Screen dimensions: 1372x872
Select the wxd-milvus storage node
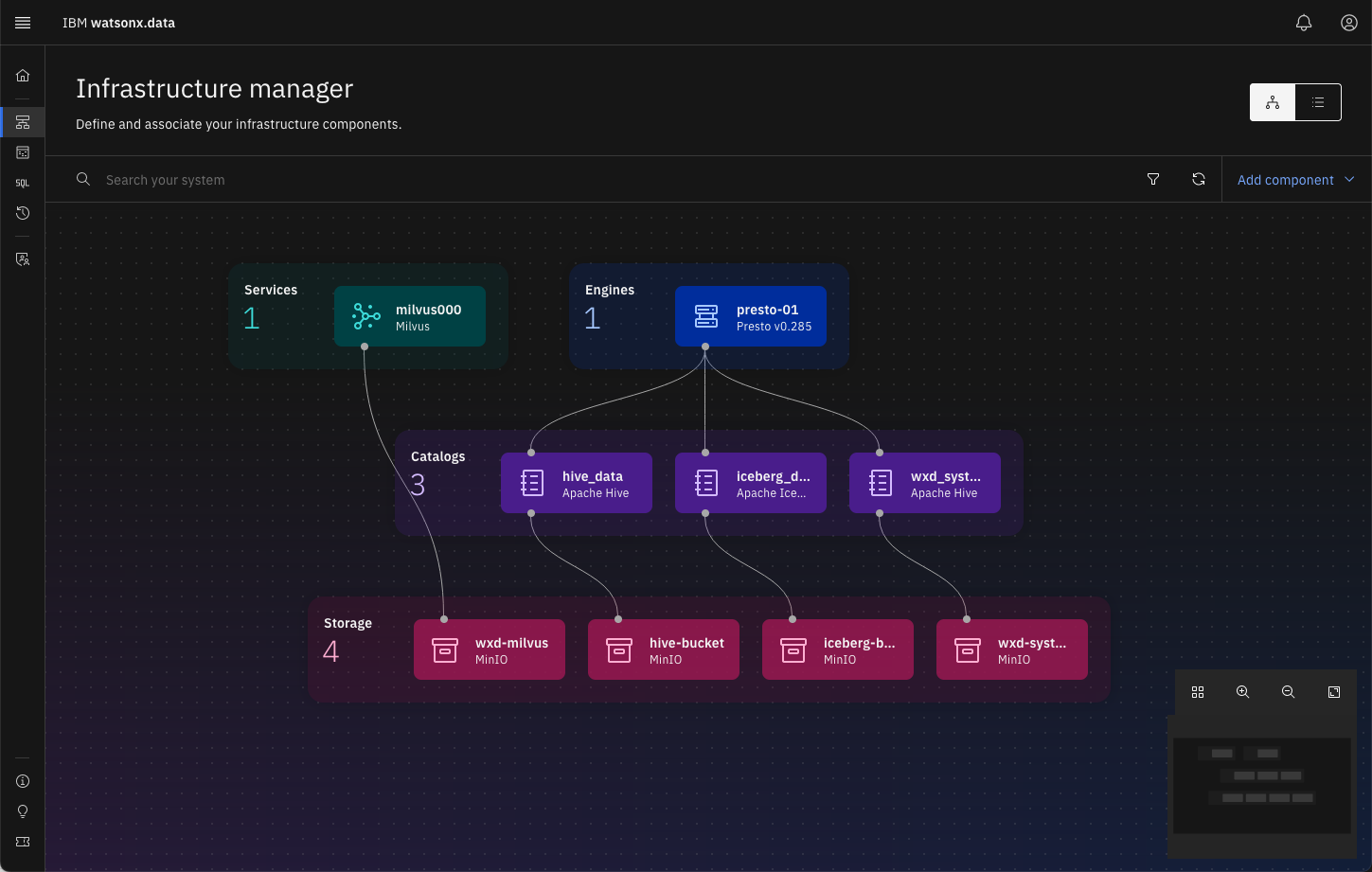(490, 650)
